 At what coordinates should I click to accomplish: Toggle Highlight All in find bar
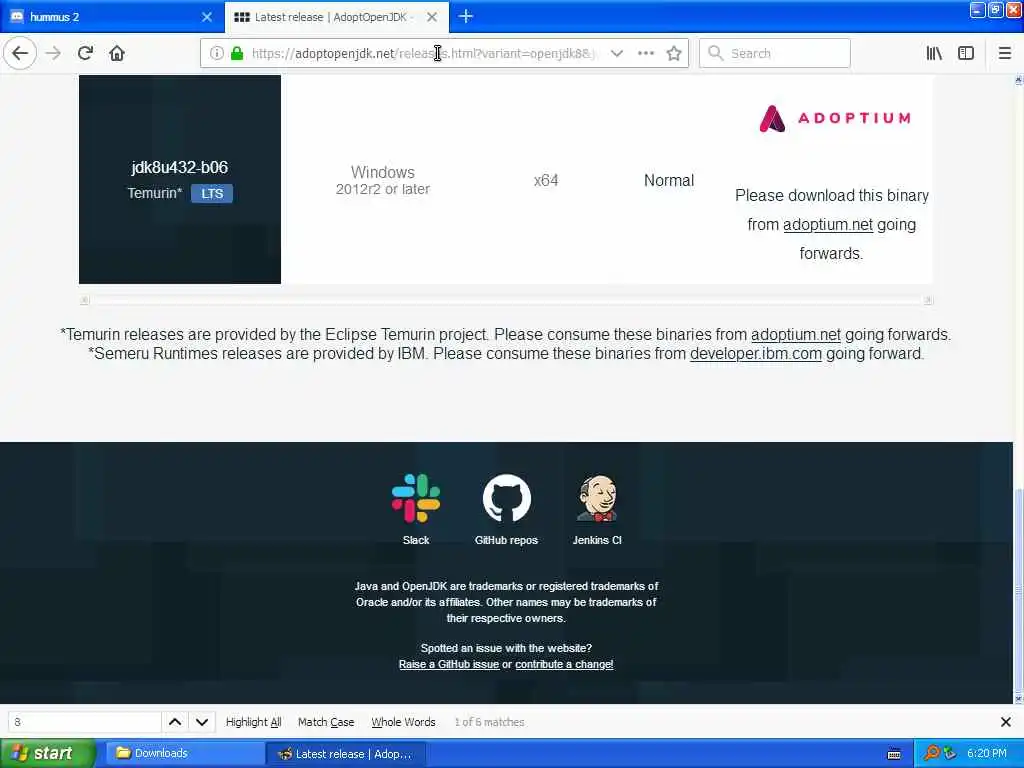(x=253, y=722)
